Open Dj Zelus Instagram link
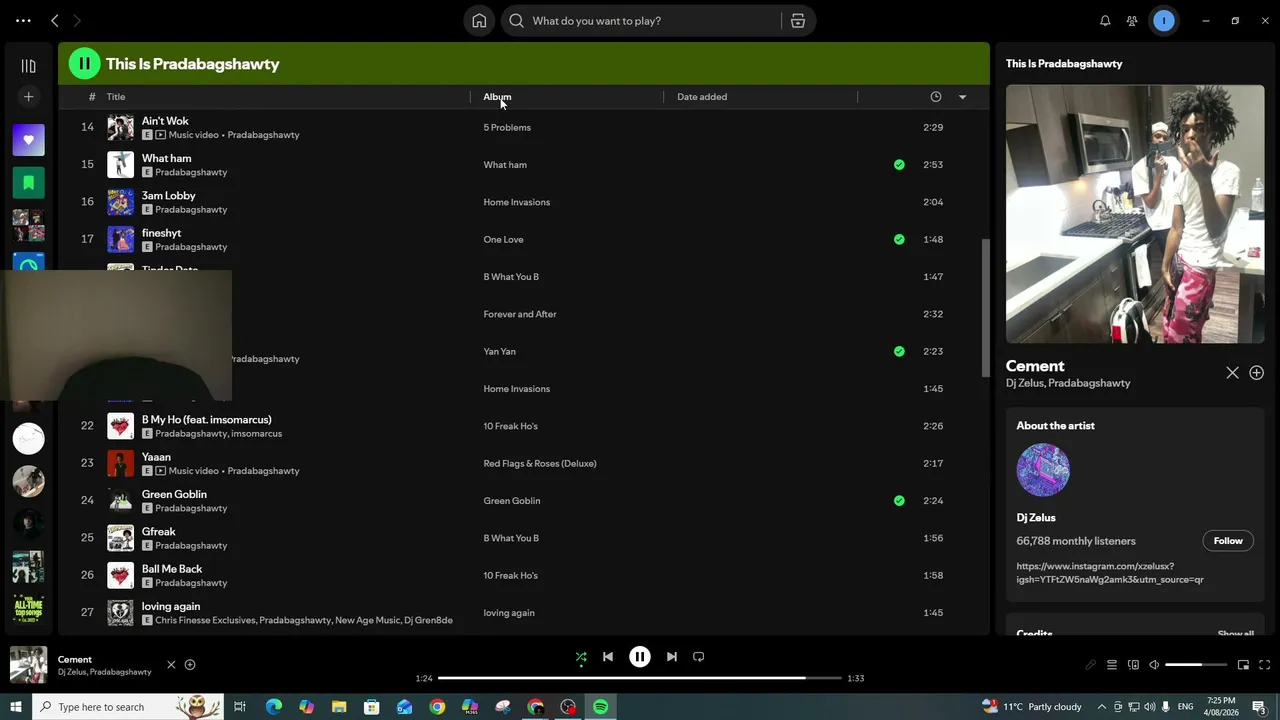 click(1110, 573)
